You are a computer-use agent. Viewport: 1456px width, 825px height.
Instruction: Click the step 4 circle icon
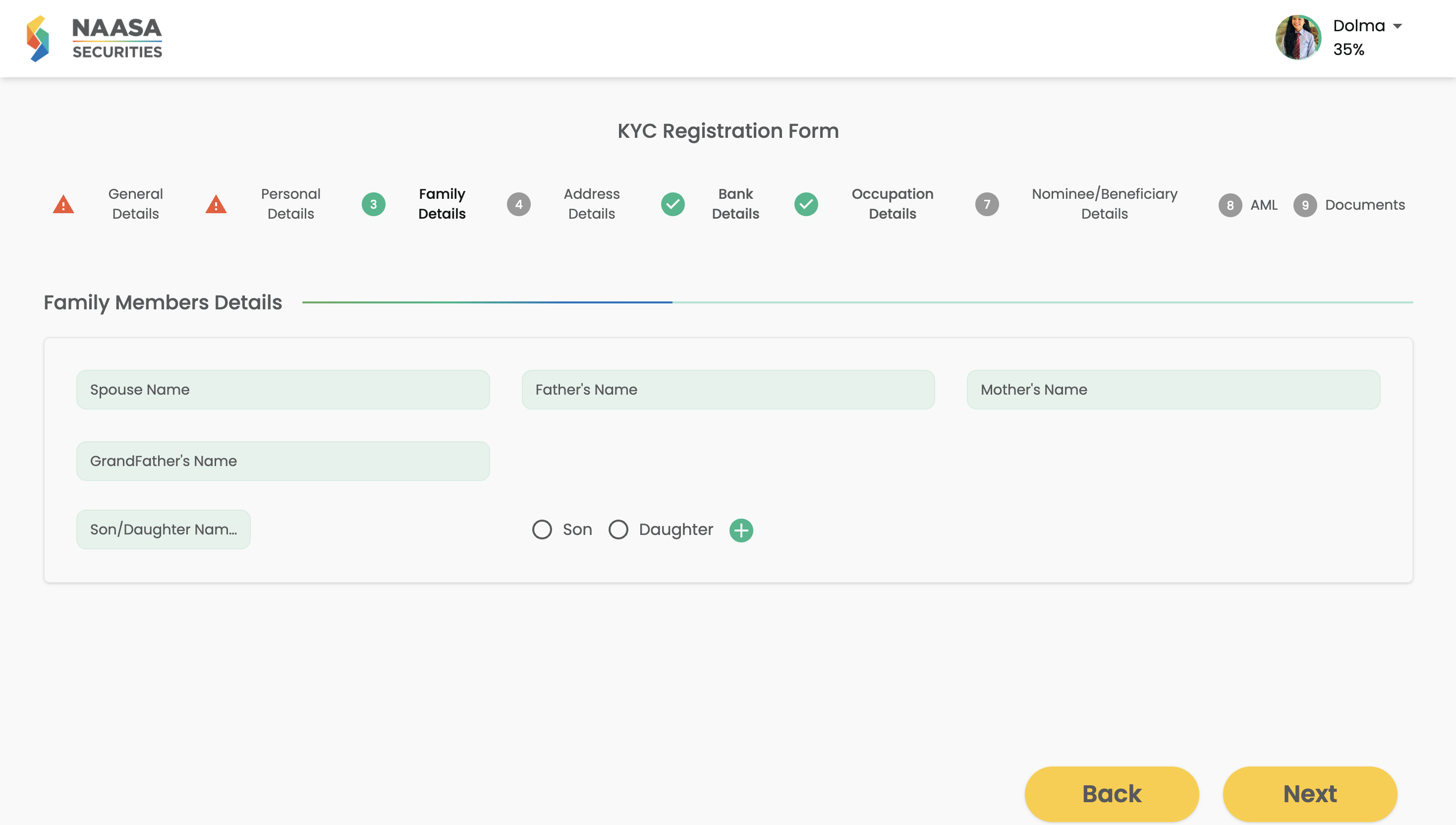(518, 205)
